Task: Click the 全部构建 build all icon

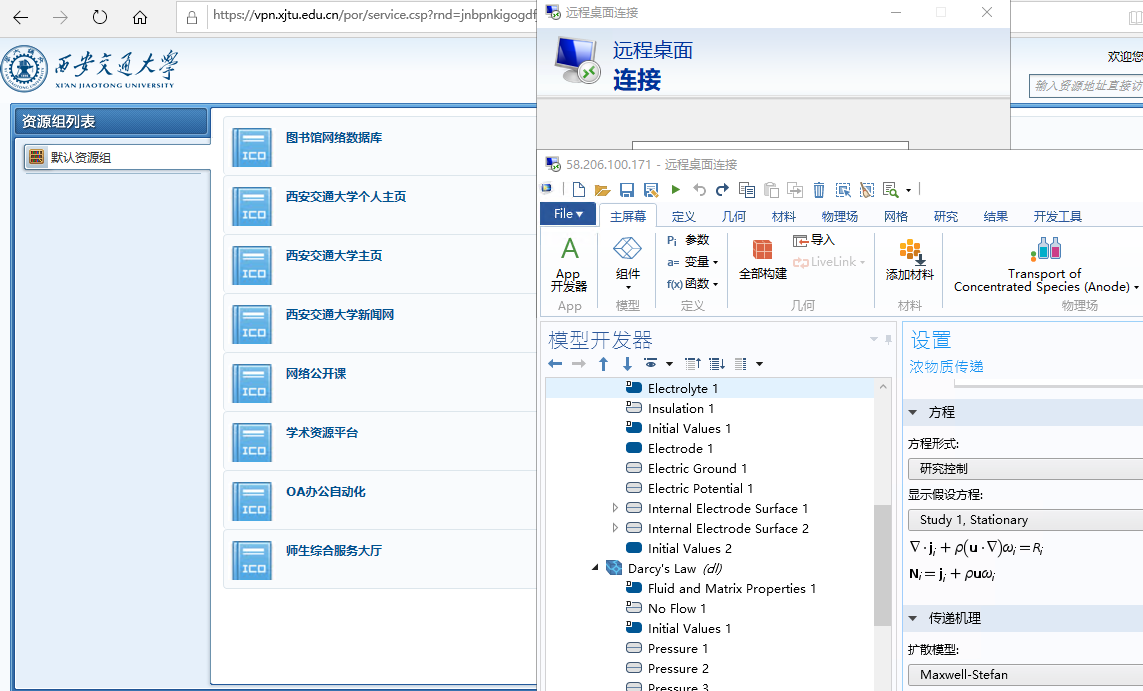Action: coord(763,259)
